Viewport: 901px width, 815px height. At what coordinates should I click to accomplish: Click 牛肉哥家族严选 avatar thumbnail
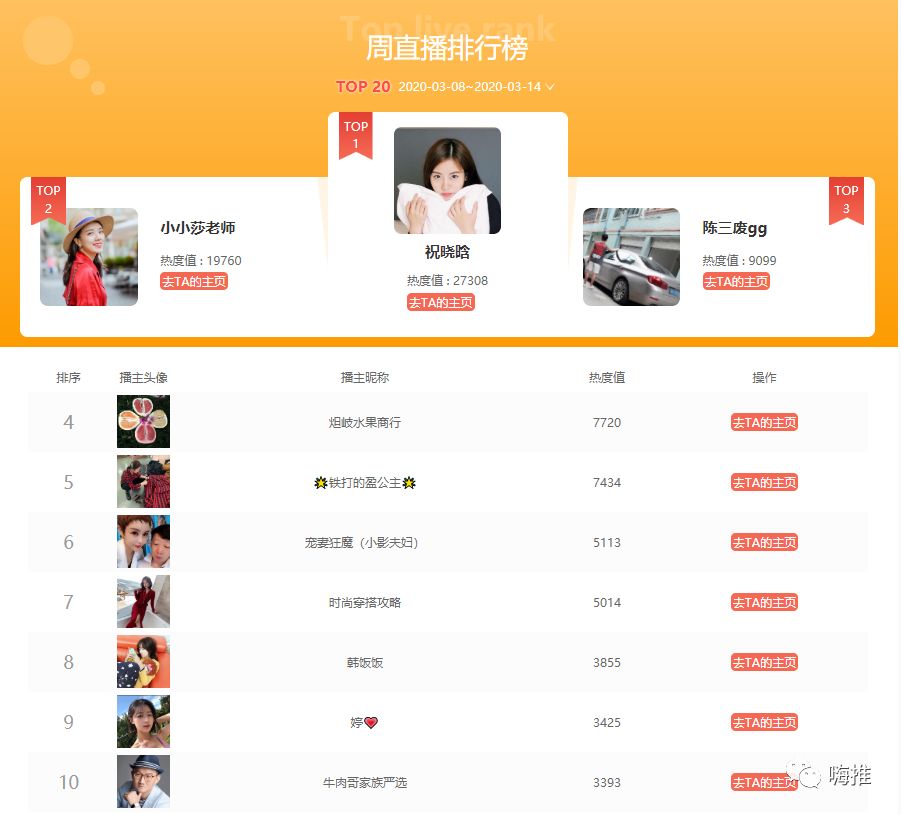(143, 782)
